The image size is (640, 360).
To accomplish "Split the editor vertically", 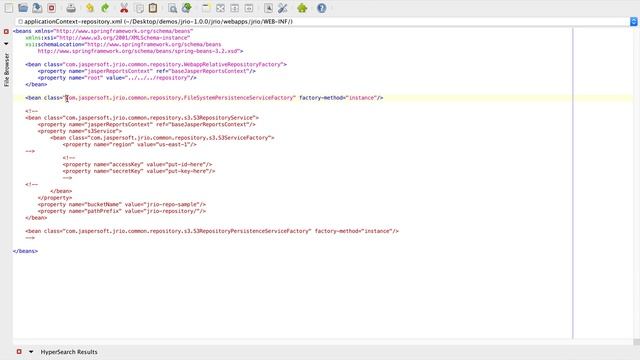I will 249,8.
